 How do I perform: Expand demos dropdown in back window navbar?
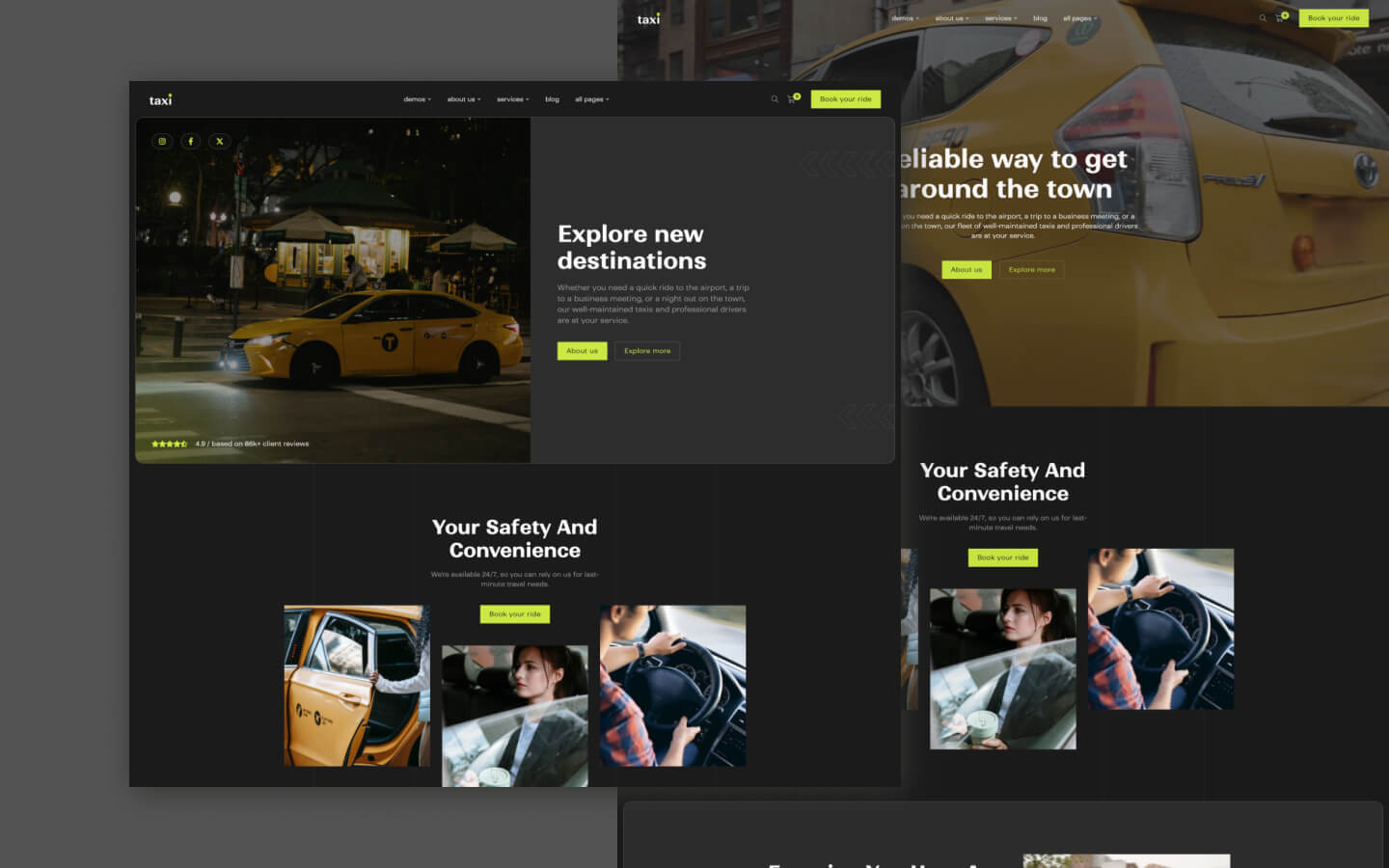(905, 18)
